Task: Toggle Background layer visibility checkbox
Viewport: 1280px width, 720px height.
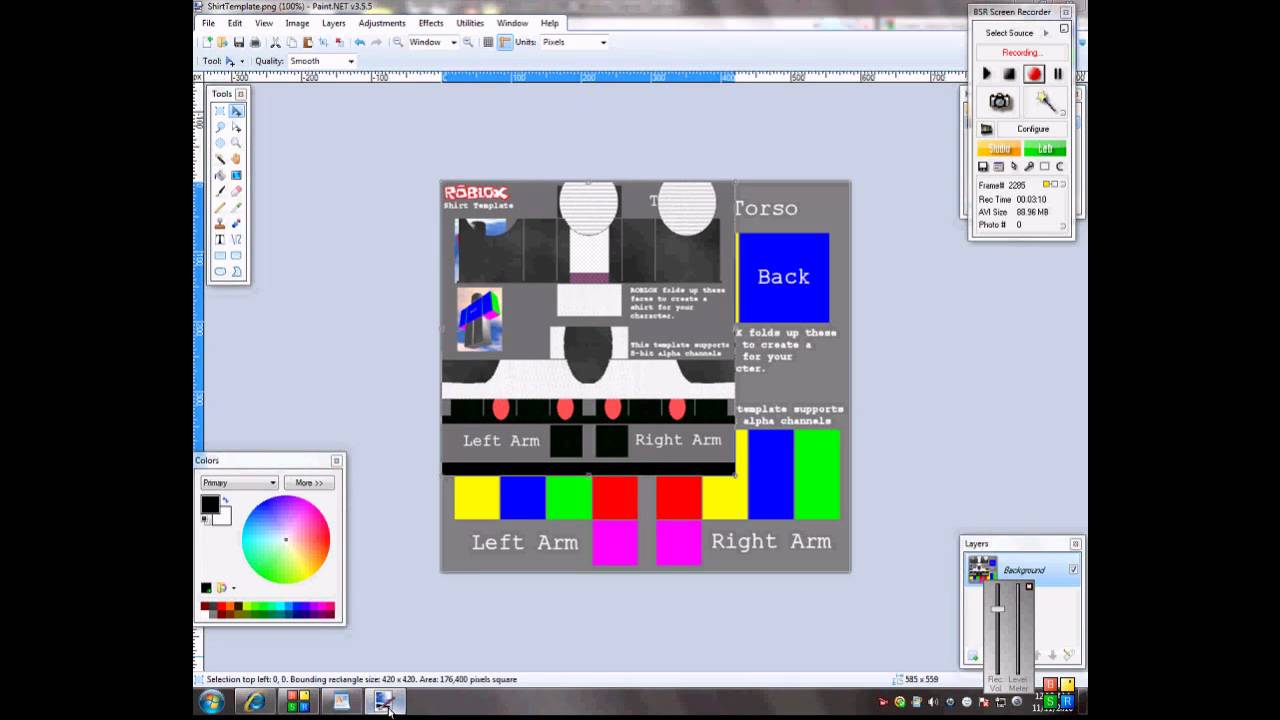Action: pos(1073,570)
